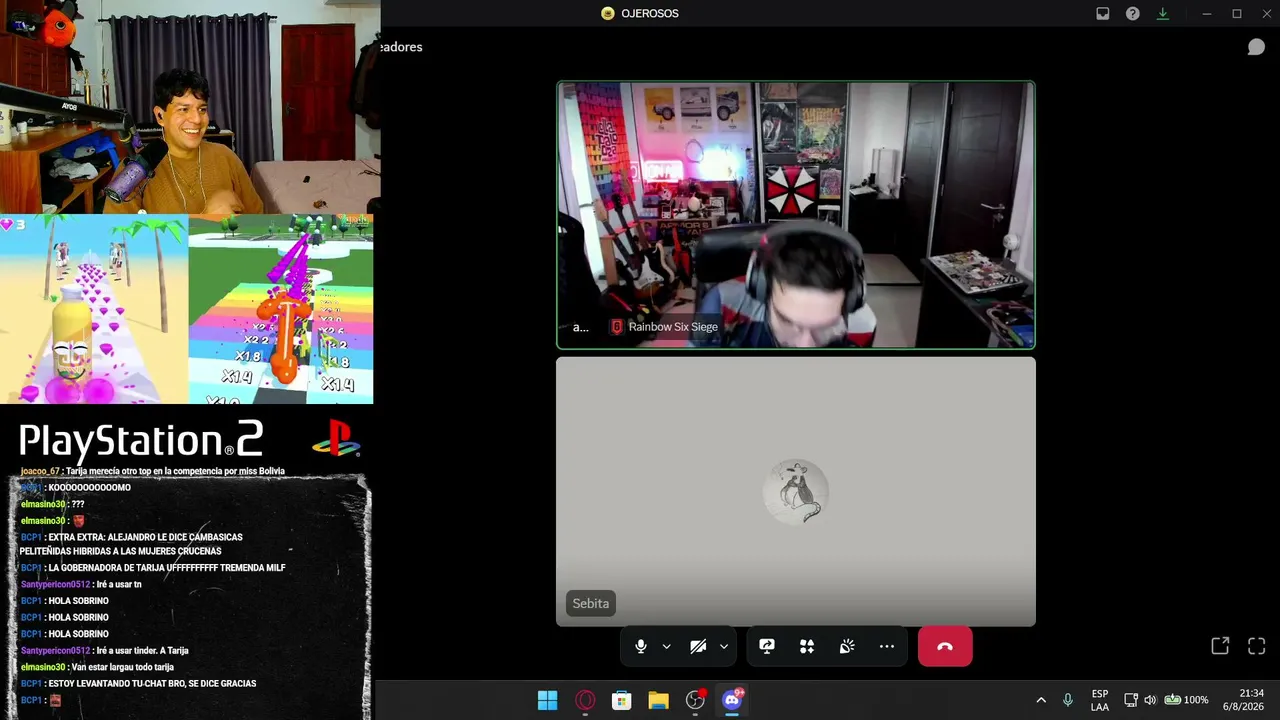Viewport: 1280px width, 720px height.
Task: Click the battery 100% indicator
Action: point(1186,700)
